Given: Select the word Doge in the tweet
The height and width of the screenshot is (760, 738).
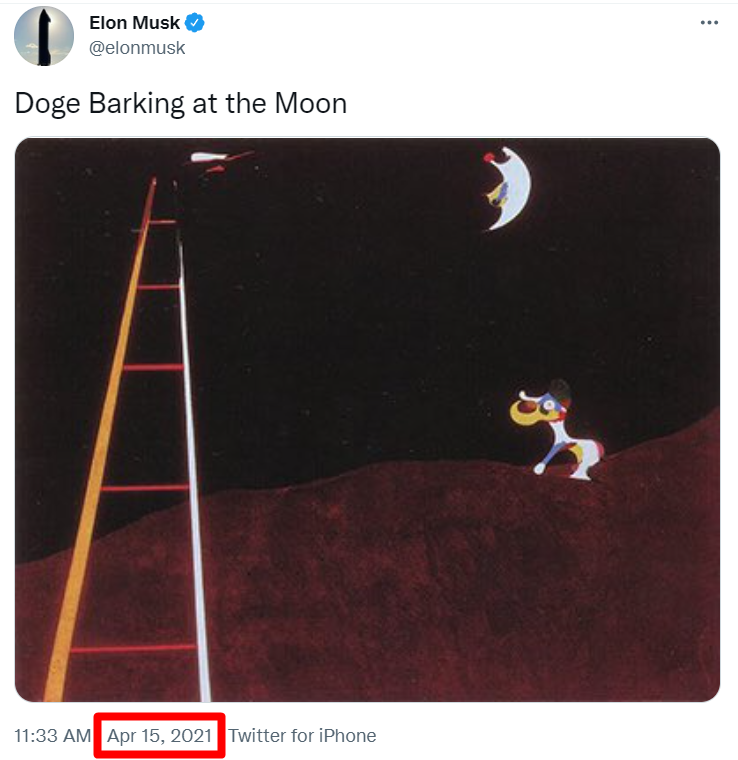Looking at the screenshot, I should [47, 104].
